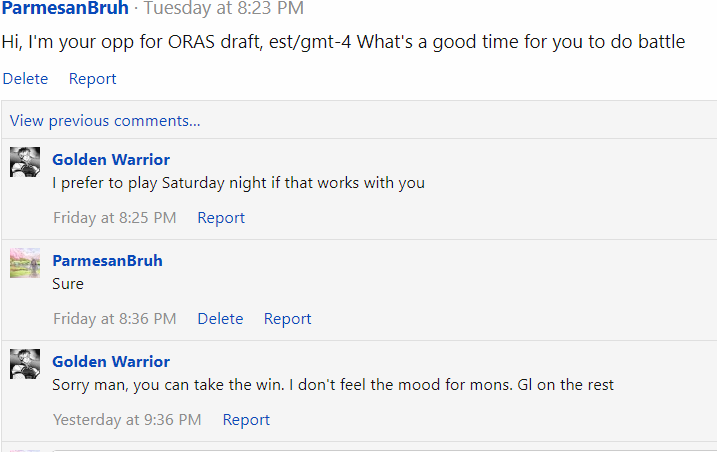The image size is (717, 452).
Task: Open ParmesanBruh profile from the top post header
Action: point(65,9)
